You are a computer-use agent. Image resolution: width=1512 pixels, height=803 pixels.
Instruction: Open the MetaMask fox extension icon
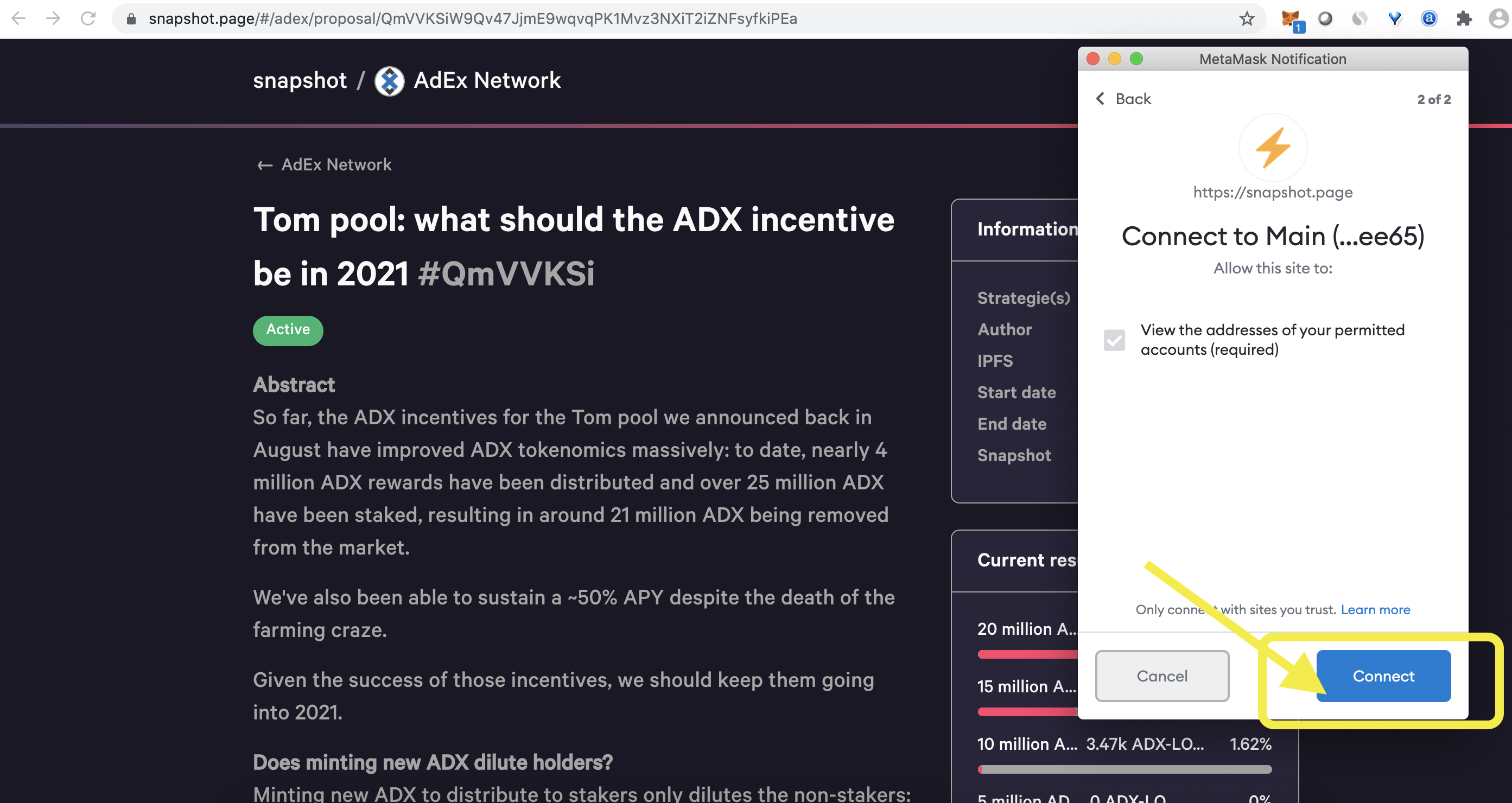point(1291,20)
